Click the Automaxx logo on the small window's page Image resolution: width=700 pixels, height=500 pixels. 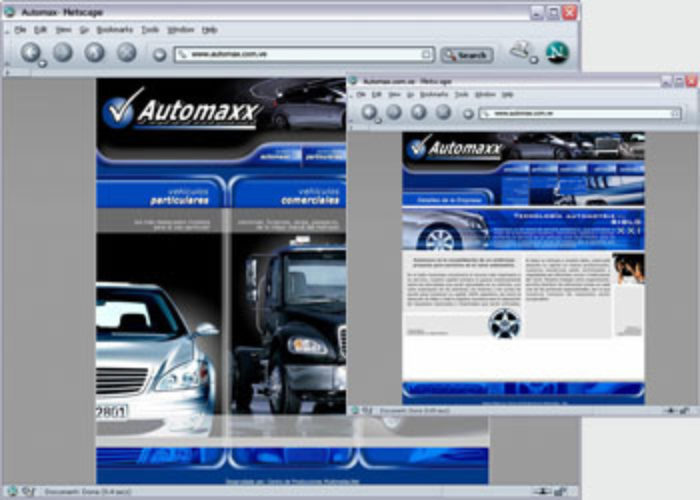[456, 147]
